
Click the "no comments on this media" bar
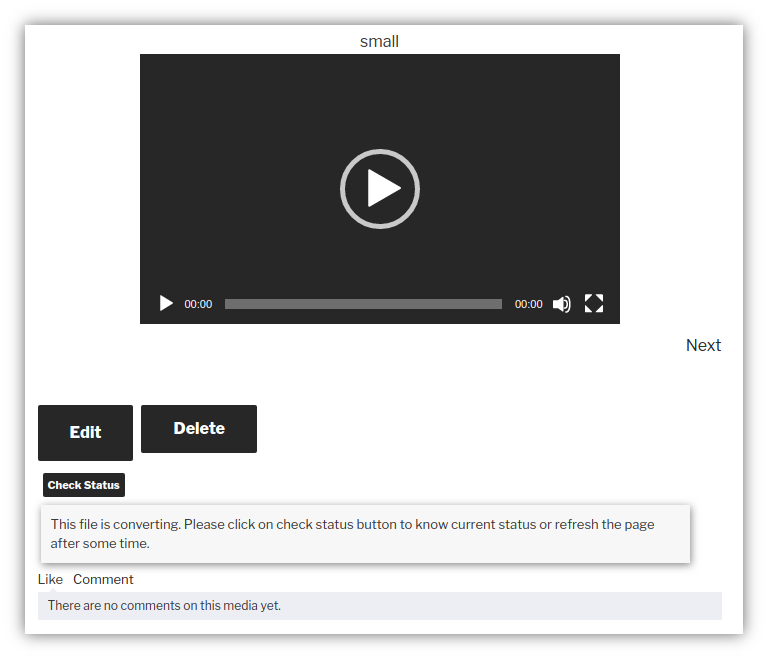(379, 605)
